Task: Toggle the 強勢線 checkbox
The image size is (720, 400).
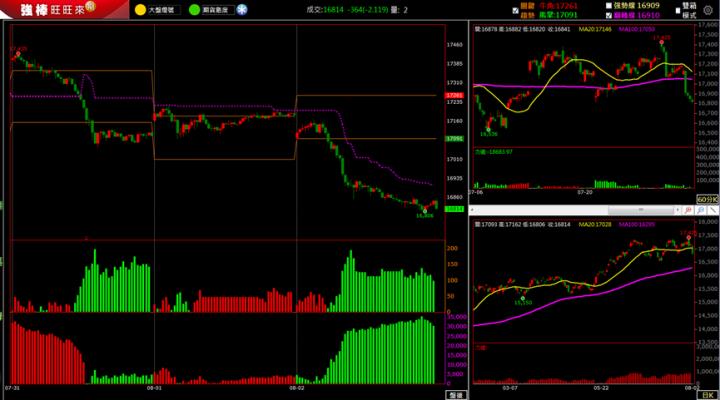Action: 609,6
